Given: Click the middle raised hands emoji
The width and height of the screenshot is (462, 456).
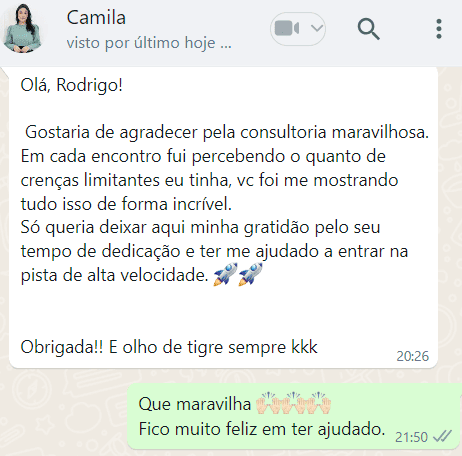Looking at the screenshot, I should [x=294, y=403].
